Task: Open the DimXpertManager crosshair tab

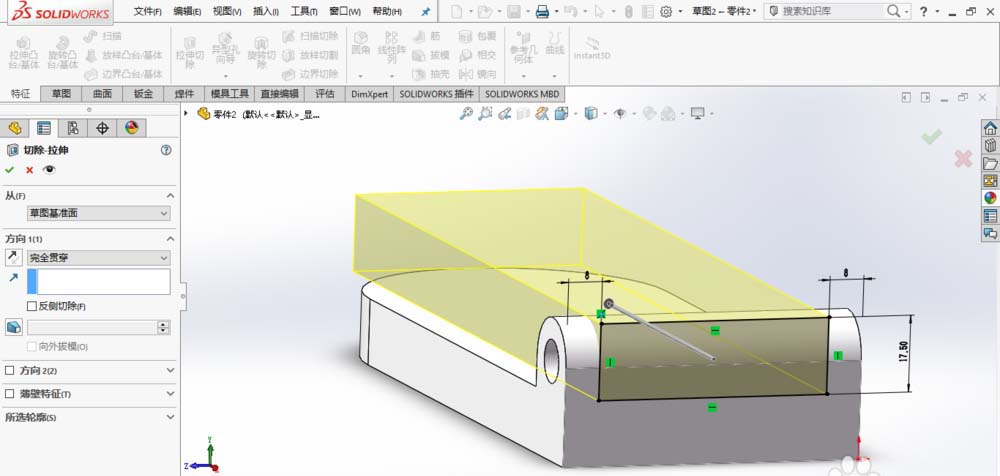Action: coord(102,128)
